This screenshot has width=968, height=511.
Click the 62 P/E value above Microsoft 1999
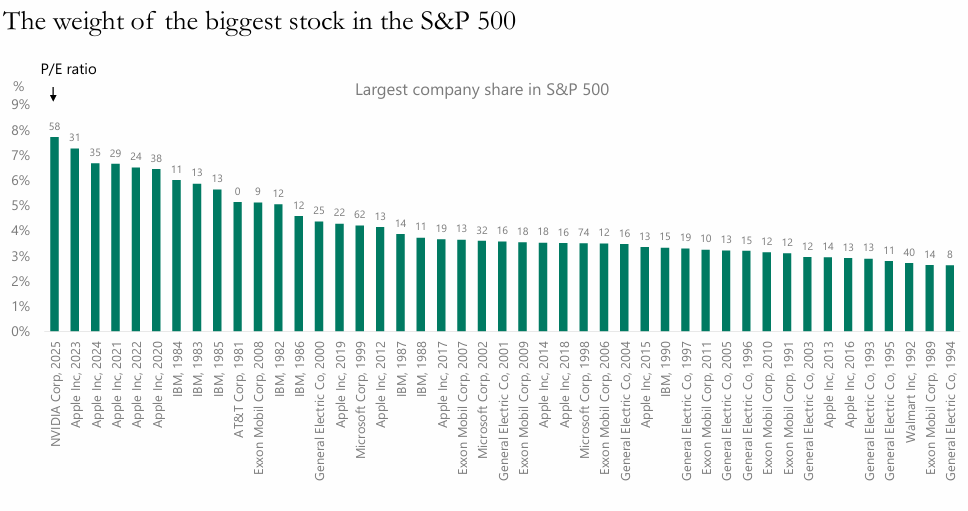point(360,215)
